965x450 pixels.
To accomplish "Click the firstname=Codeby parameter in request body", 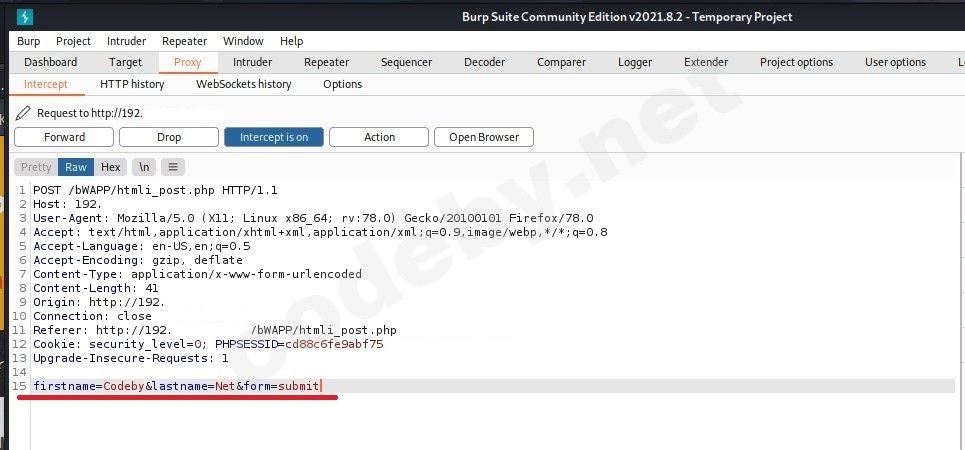I will 89,386.
